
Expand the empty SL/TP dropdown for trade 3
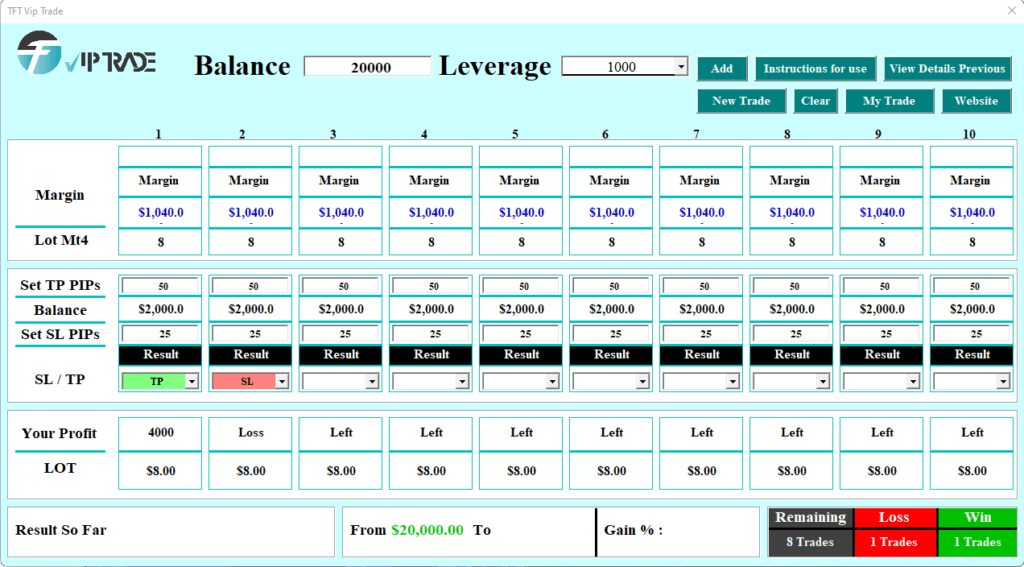coord(372,381)
